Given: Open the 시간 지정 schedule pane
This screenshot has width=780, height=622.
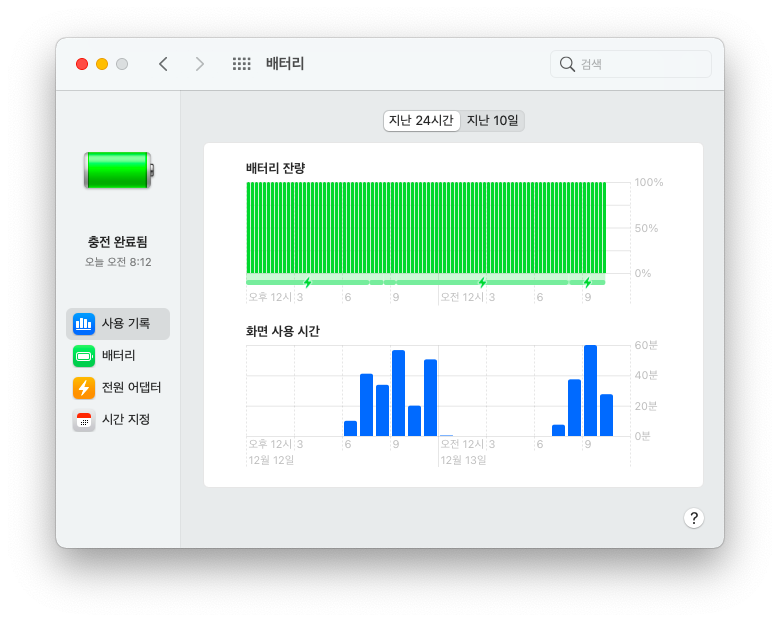Looking at the screenshot, I should tap(125, 420).
